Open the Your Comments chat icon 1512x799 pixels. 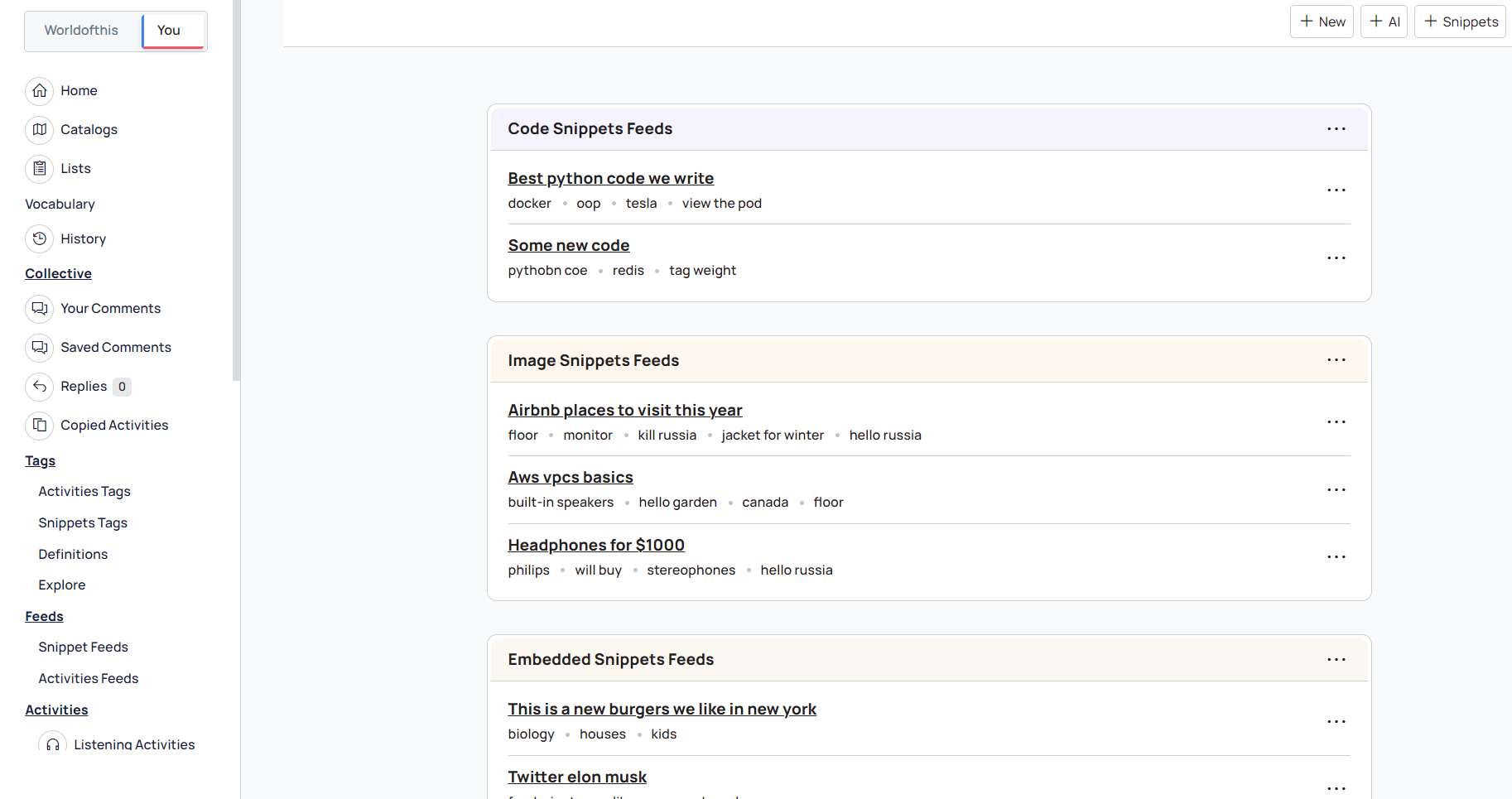[39, 309]
